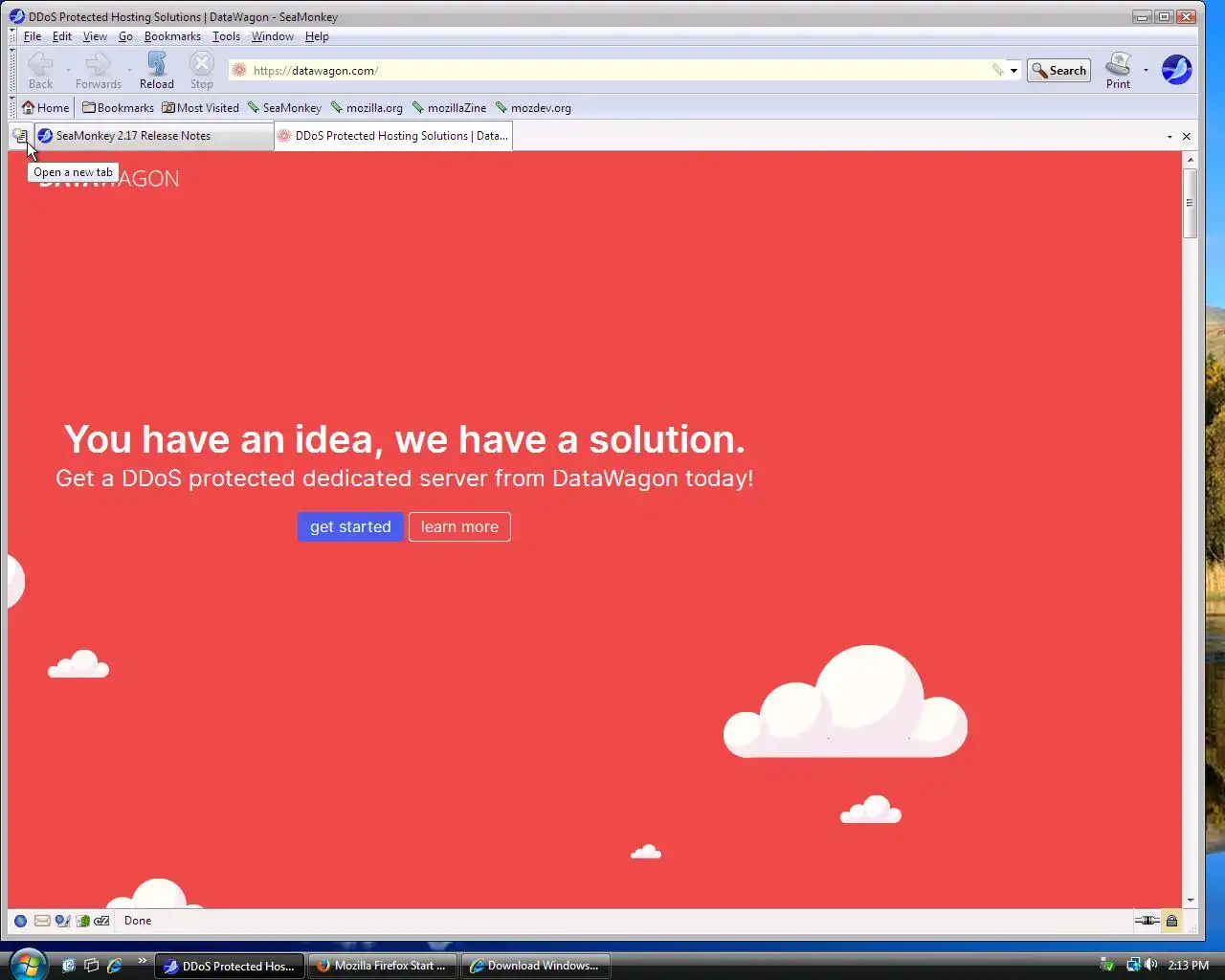The image size is (1225, 980).
Task: Open the mozillaZine bookmark
Action: click(x=449, y=107)
